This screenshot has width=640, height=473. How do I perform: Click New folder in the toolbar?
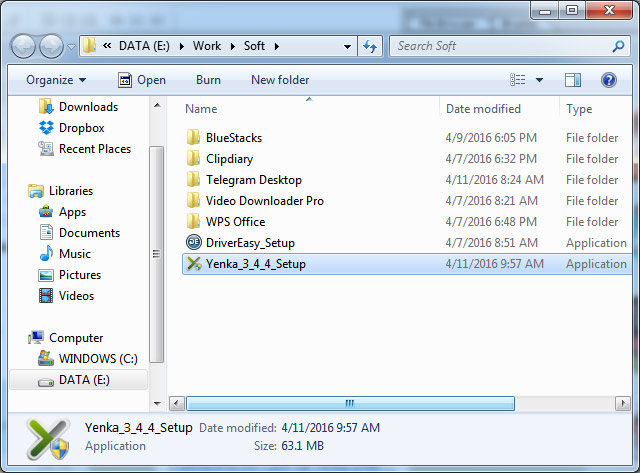pyautogui.click(x=280, y=80)
